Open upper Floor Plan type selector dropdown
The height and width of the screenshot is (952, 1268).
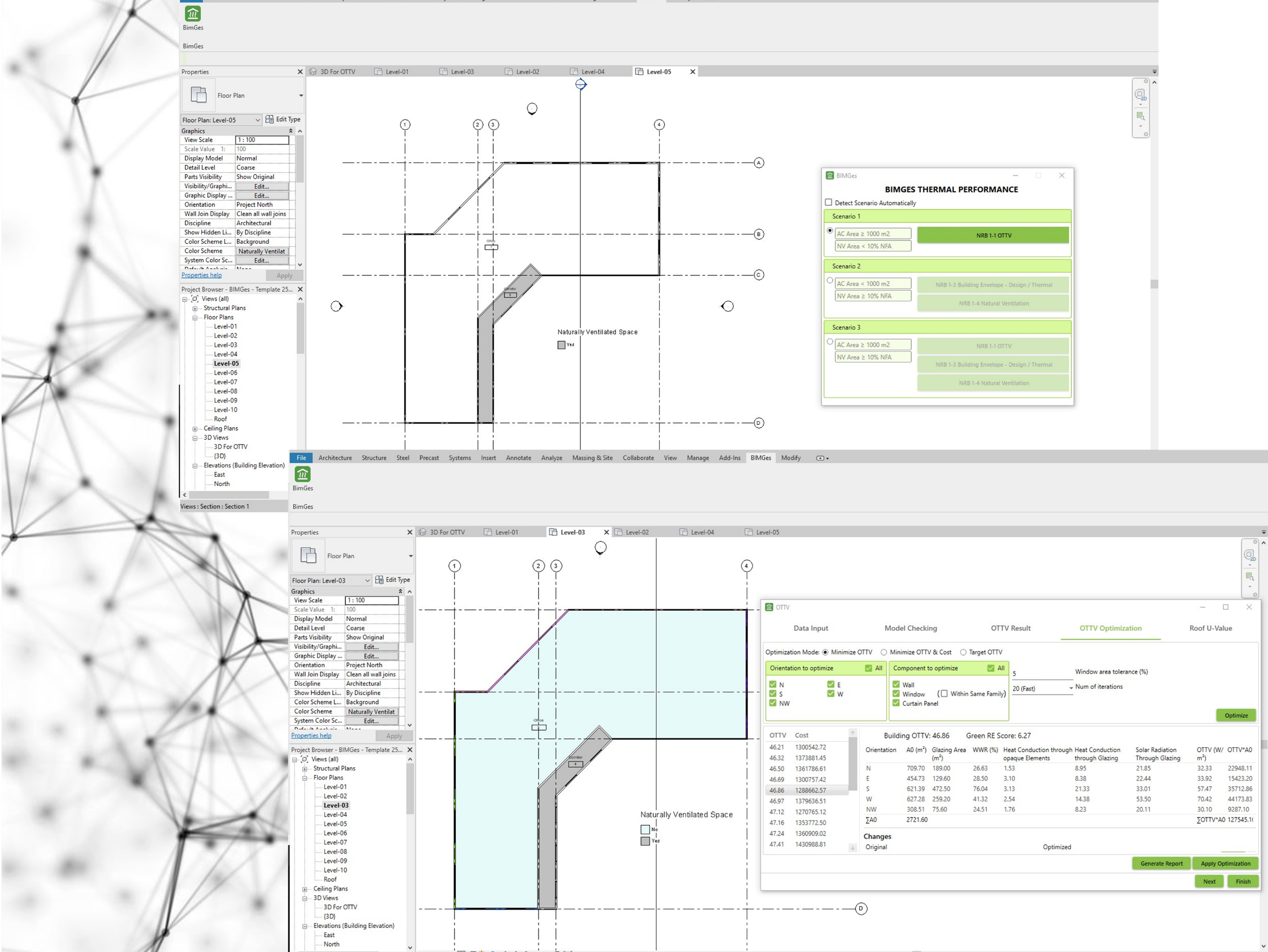tap(300, 95)
